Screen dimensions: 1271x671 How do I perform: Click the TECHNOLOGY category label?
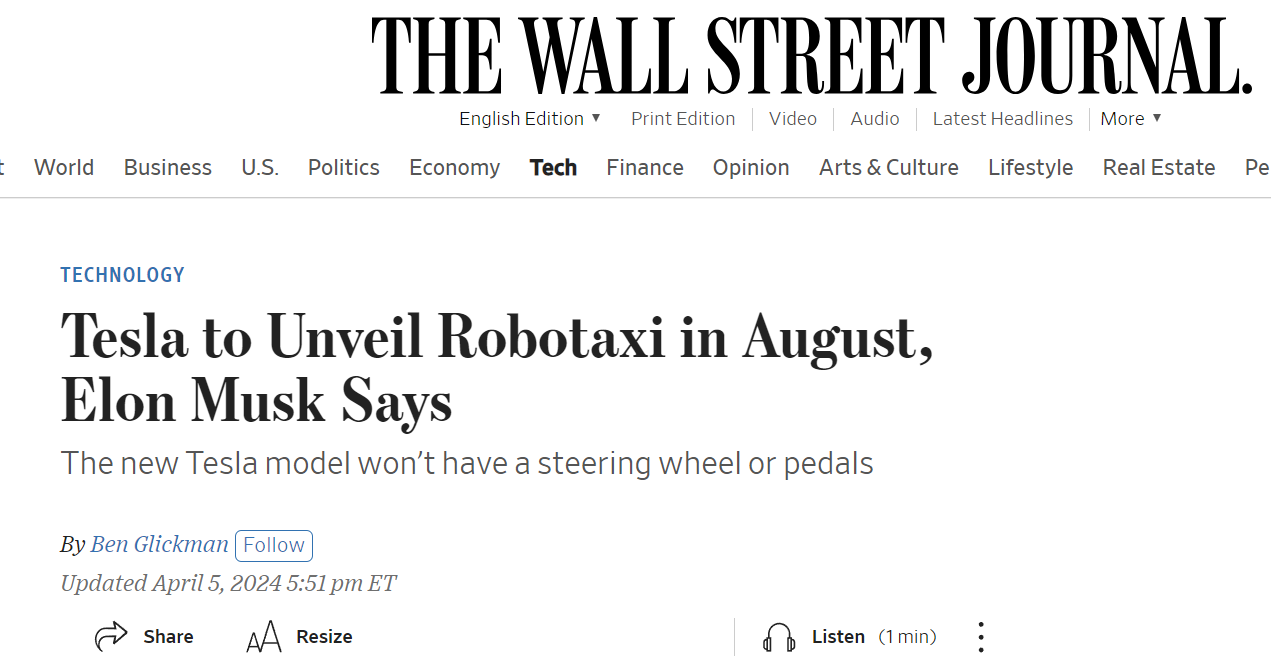coord(123,275)
